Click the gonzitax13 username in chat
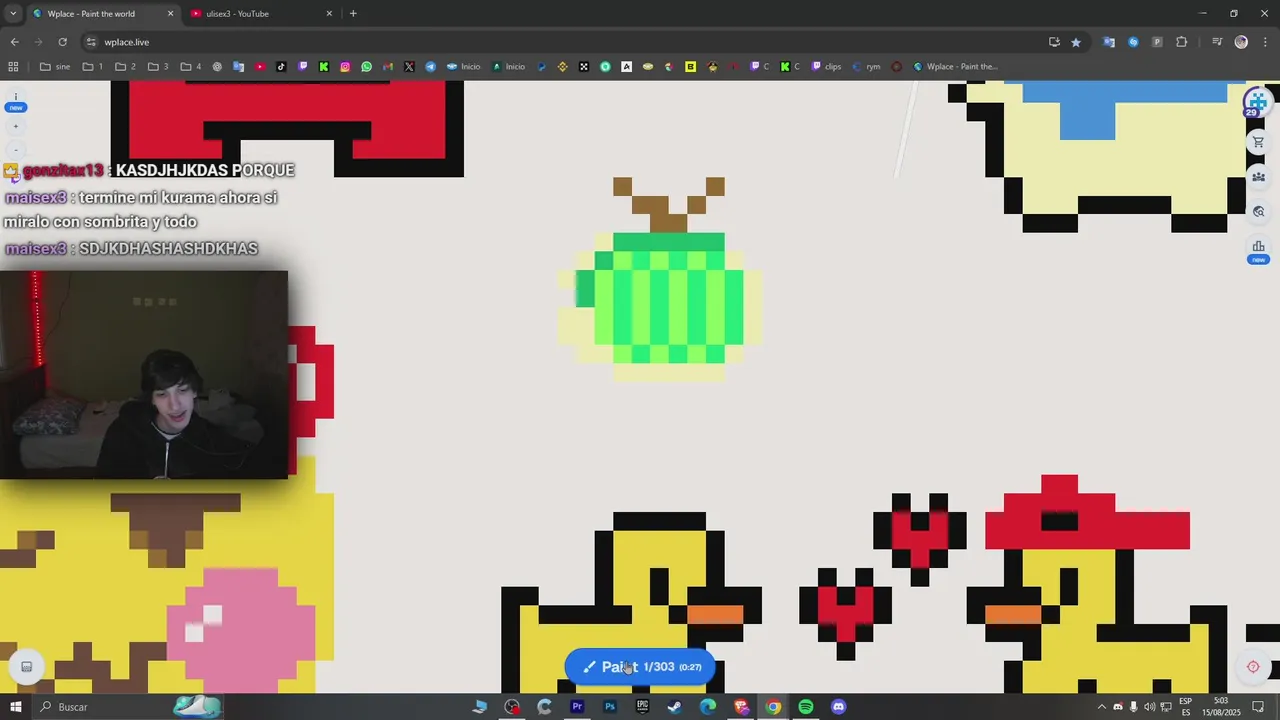Screen dimensions: 1280x720 point(63,171)
